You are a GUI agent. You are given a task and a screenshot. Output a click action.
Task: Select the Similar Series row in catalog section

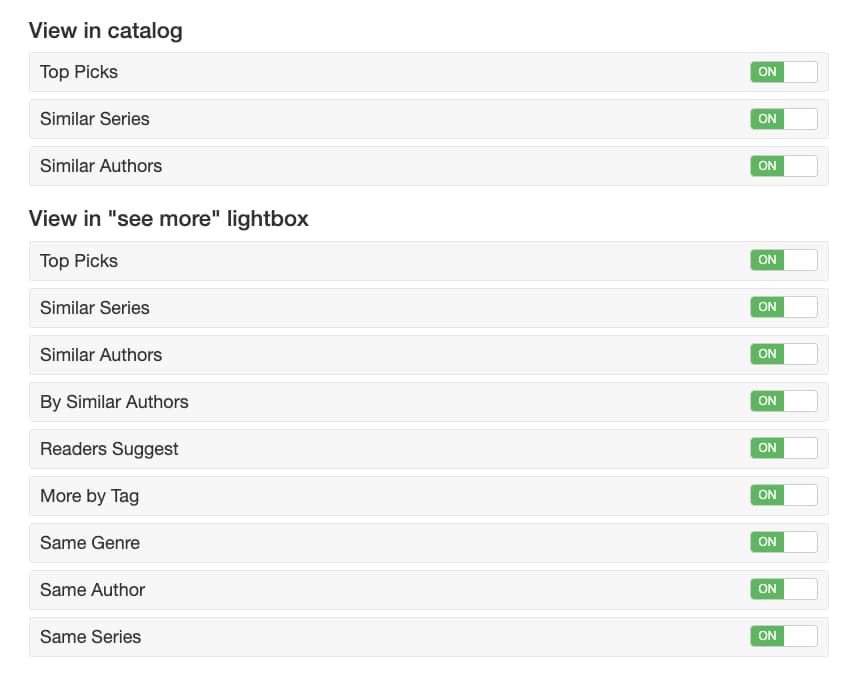pyautogui.click(x=94, y=119)
